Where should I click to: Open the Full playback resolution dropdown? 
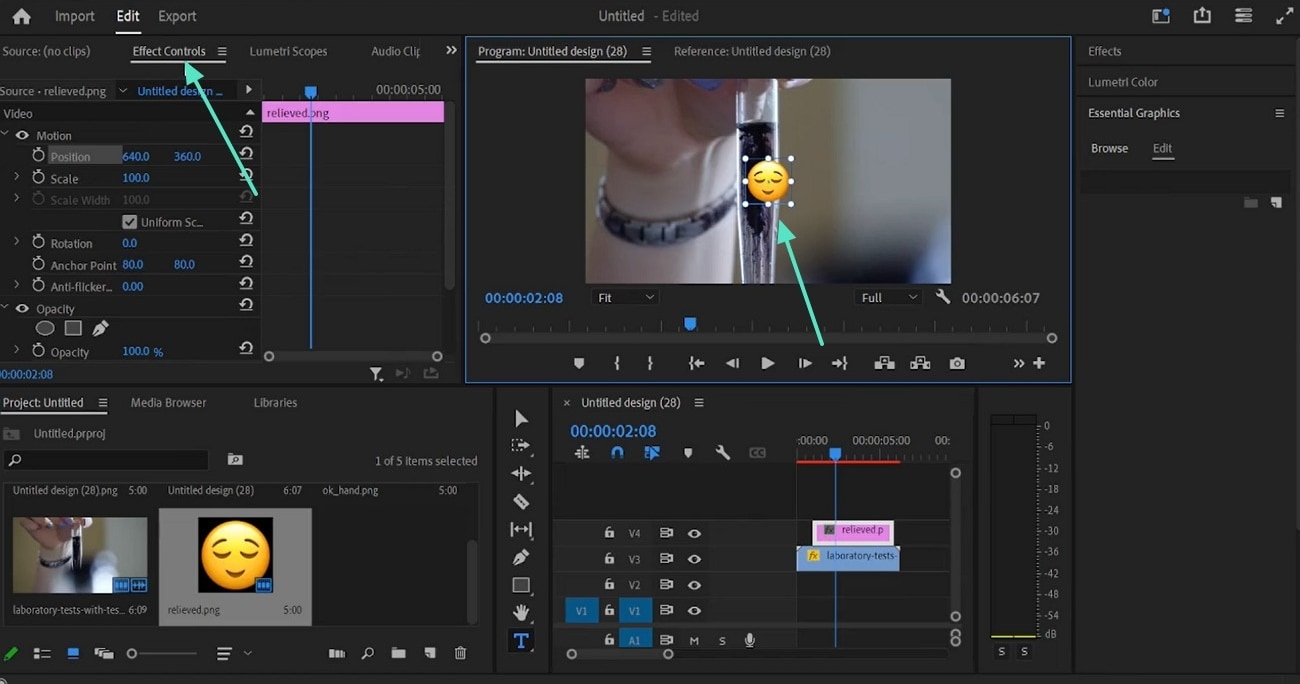(887, 297)
